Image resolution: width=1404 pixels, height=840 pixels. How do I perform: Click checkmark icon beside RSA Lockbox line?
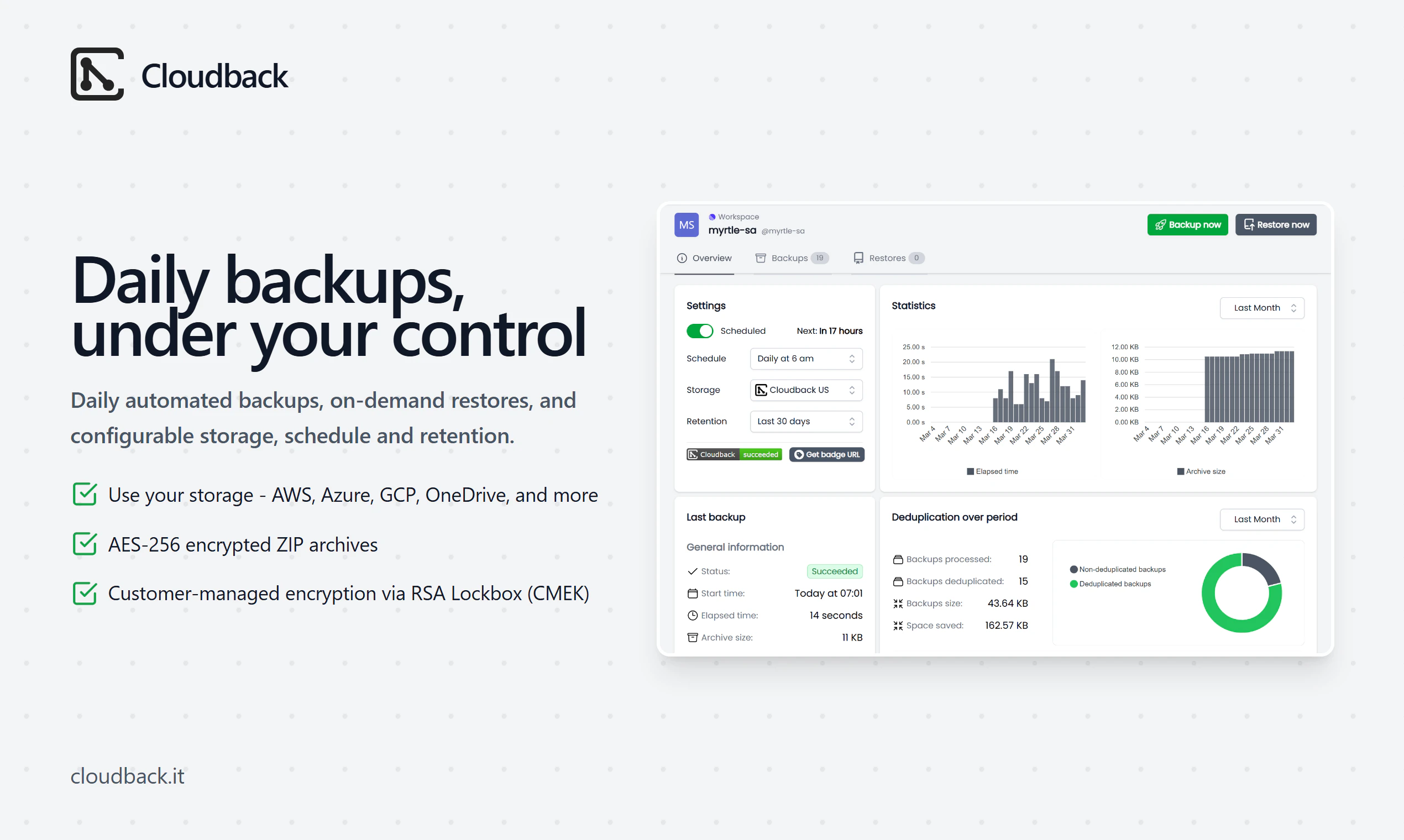click(85, 593)
